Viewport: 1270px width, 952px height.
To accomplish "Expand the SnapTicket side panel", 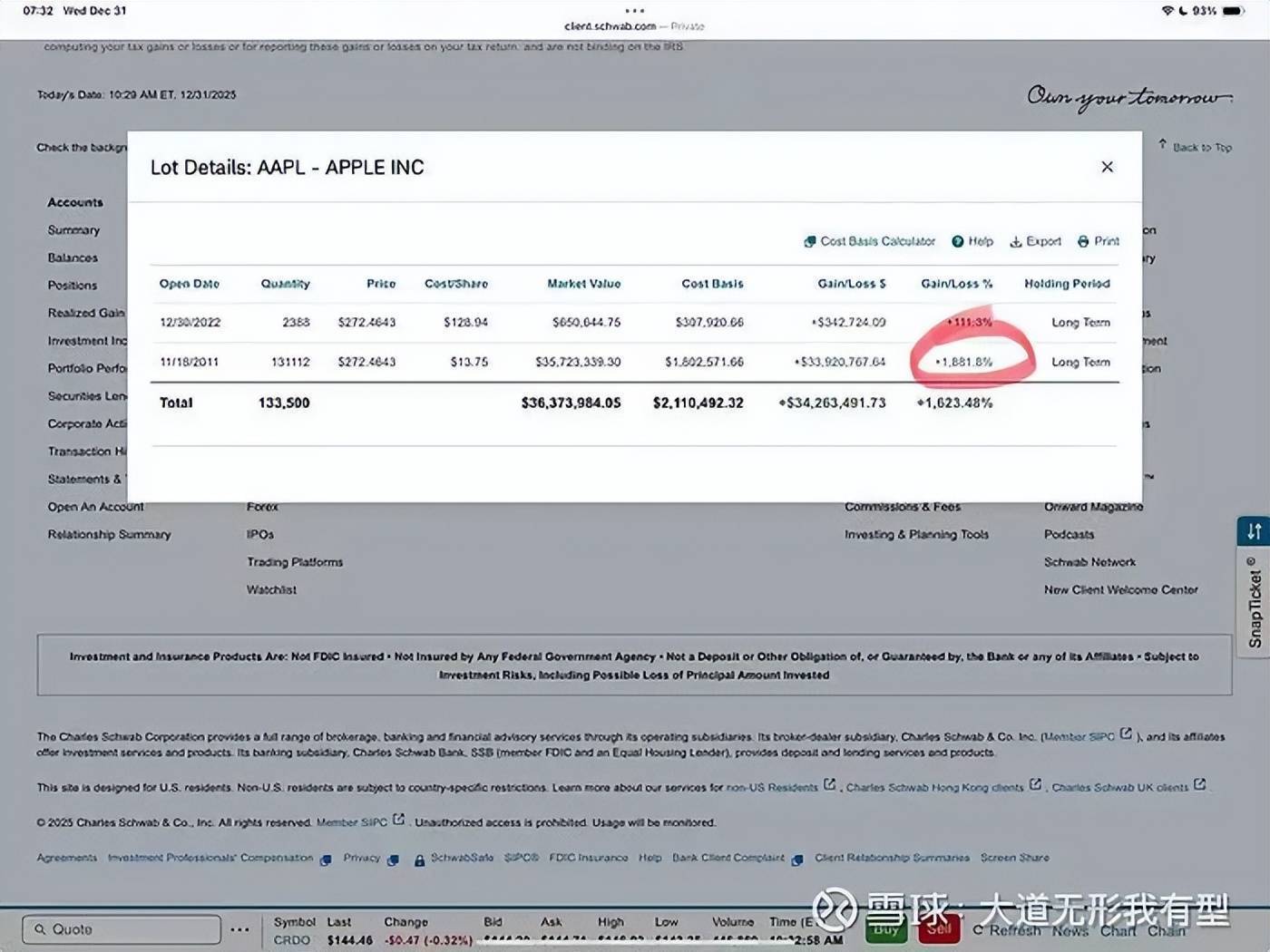I will [x=1254, y=607].
